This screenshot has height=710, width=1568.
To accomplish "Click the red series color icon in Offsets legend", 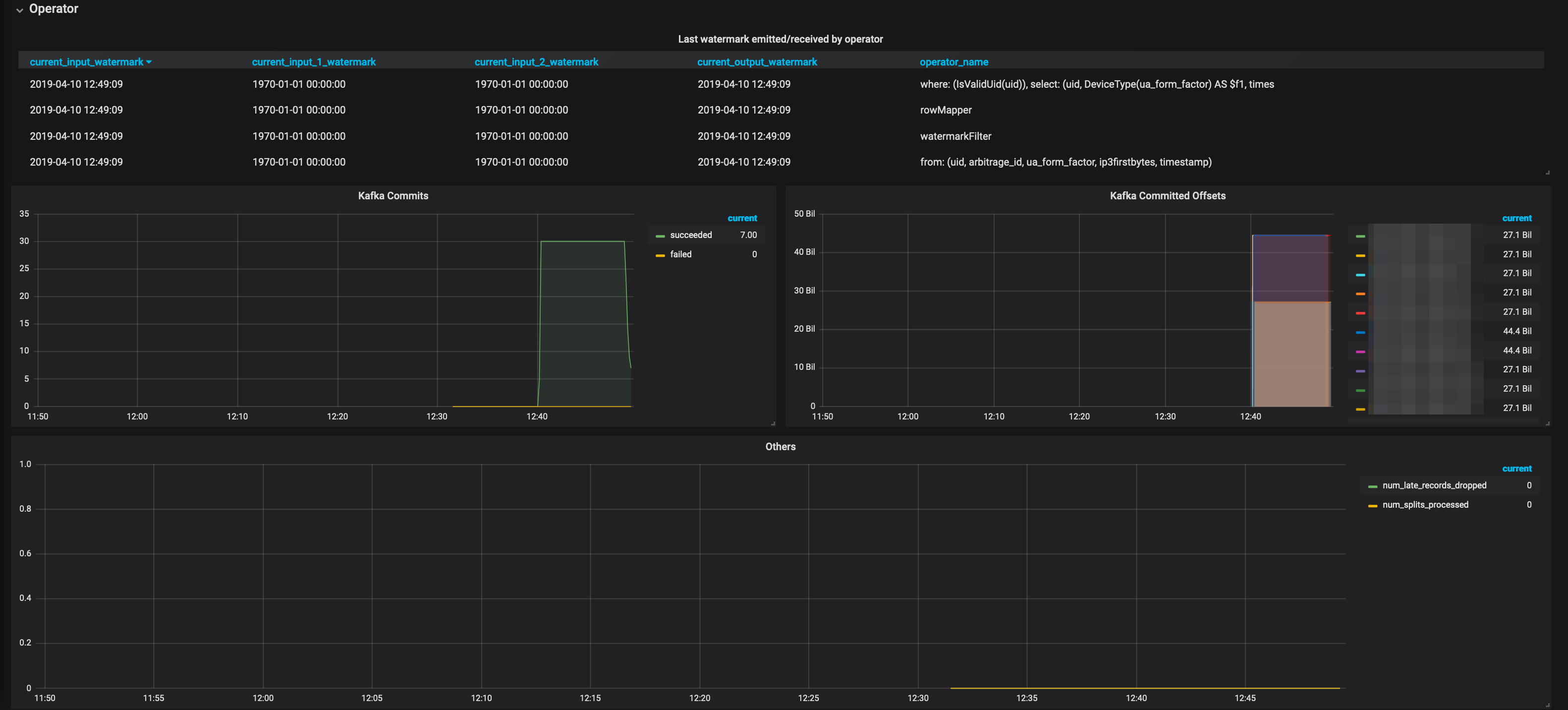I will click(1360, 313).
